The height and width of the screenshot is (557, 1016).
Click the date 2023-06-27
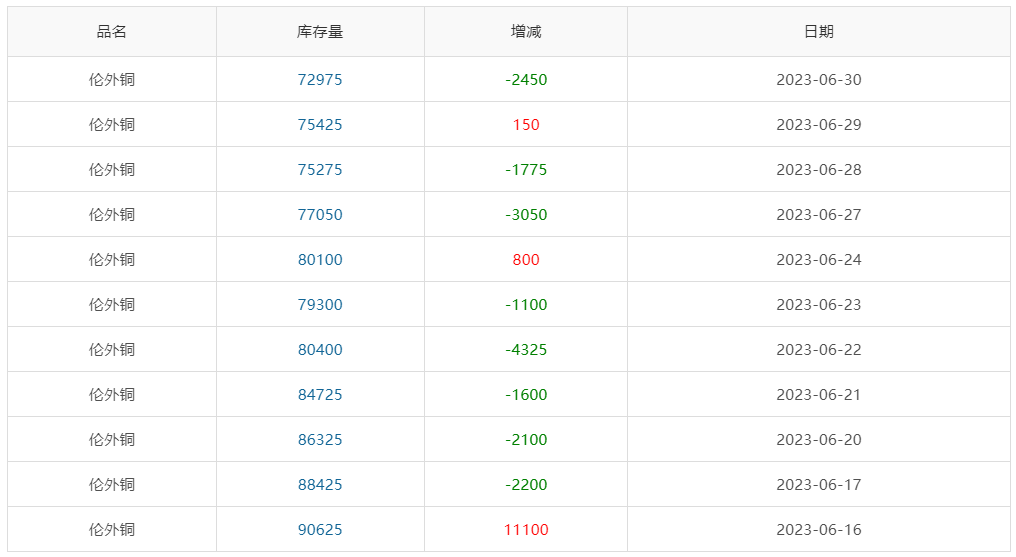click(819, 214)
